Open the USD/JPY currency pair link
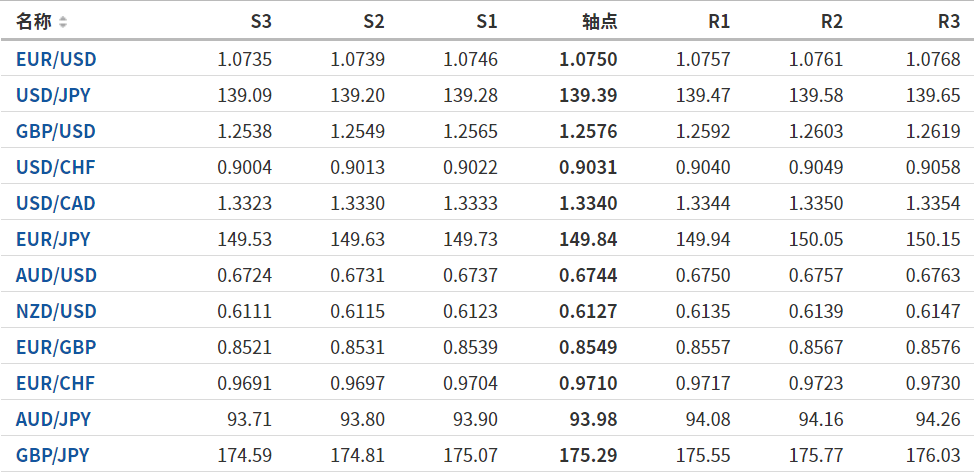Screen dimensions: 974x474 tap(55, 95)
